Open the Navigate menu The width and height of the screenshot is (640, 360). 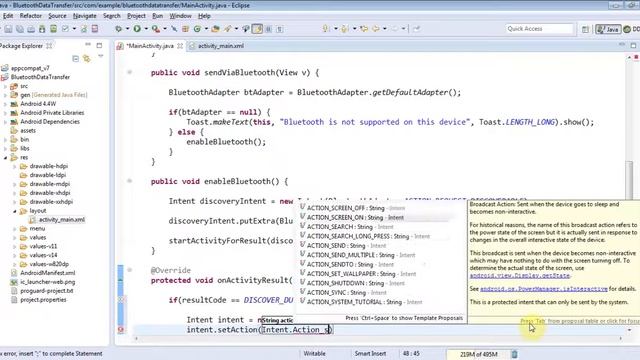(84, 16)
